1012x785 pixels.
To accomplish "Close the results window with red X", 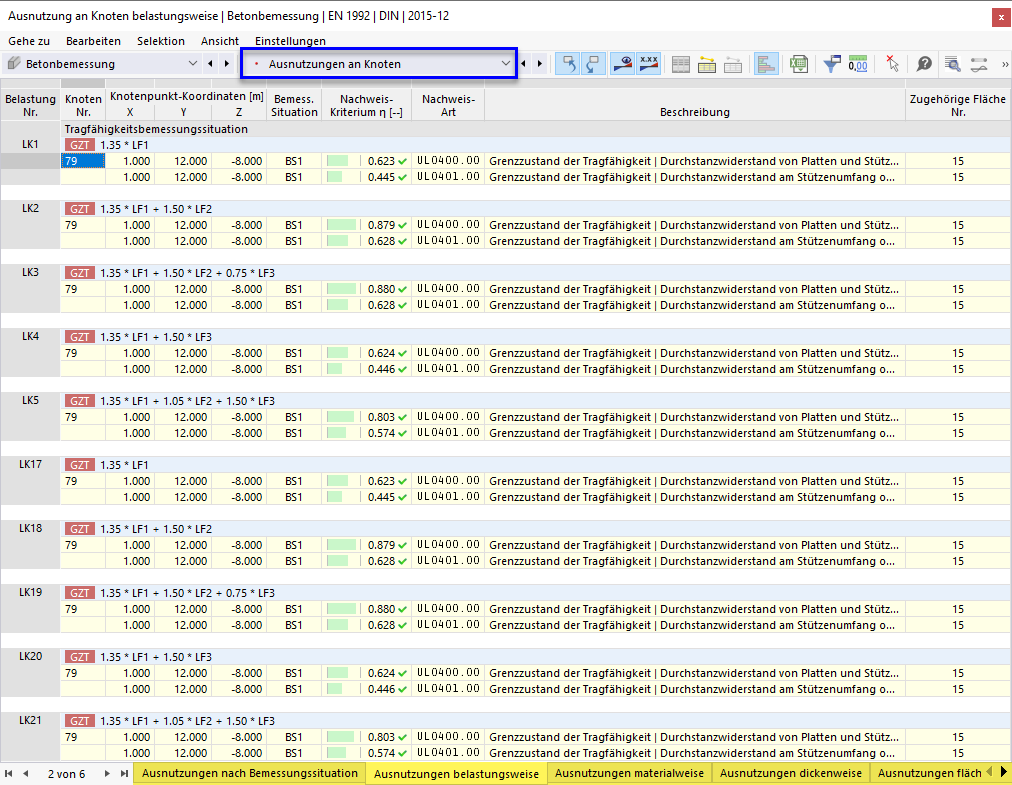I will click(x=1000, y=17).
